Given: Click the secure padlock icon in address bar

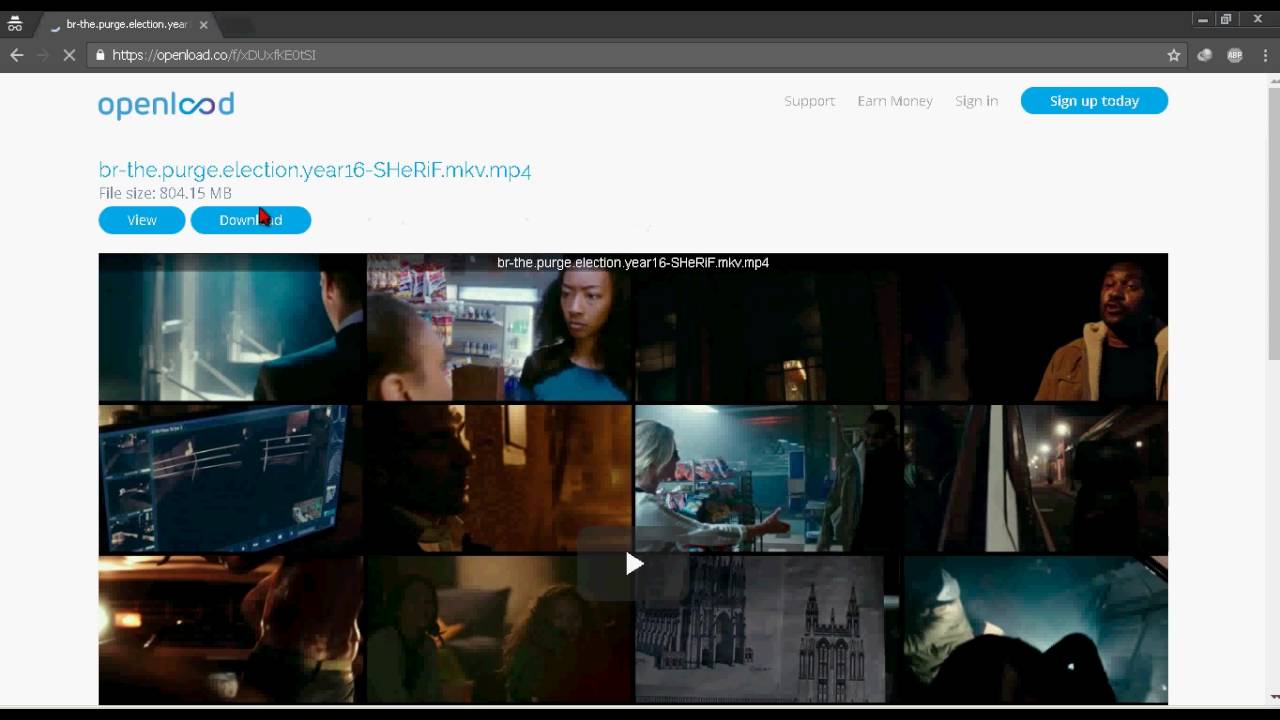Looking at the screenshot, I should tap(99, 55).
